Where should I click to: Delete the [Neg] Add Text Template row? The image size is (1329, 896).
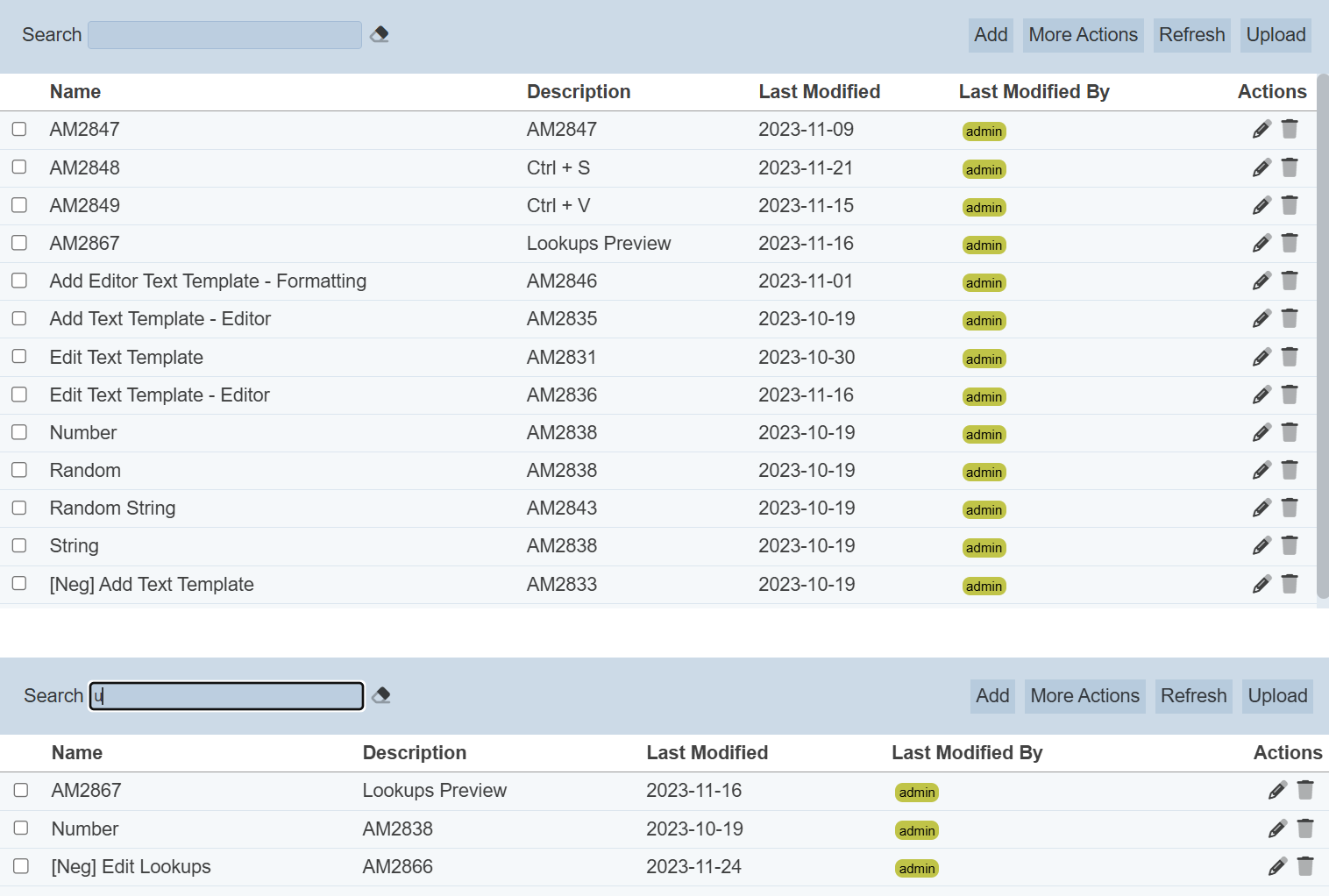(x=1290, y=584)
